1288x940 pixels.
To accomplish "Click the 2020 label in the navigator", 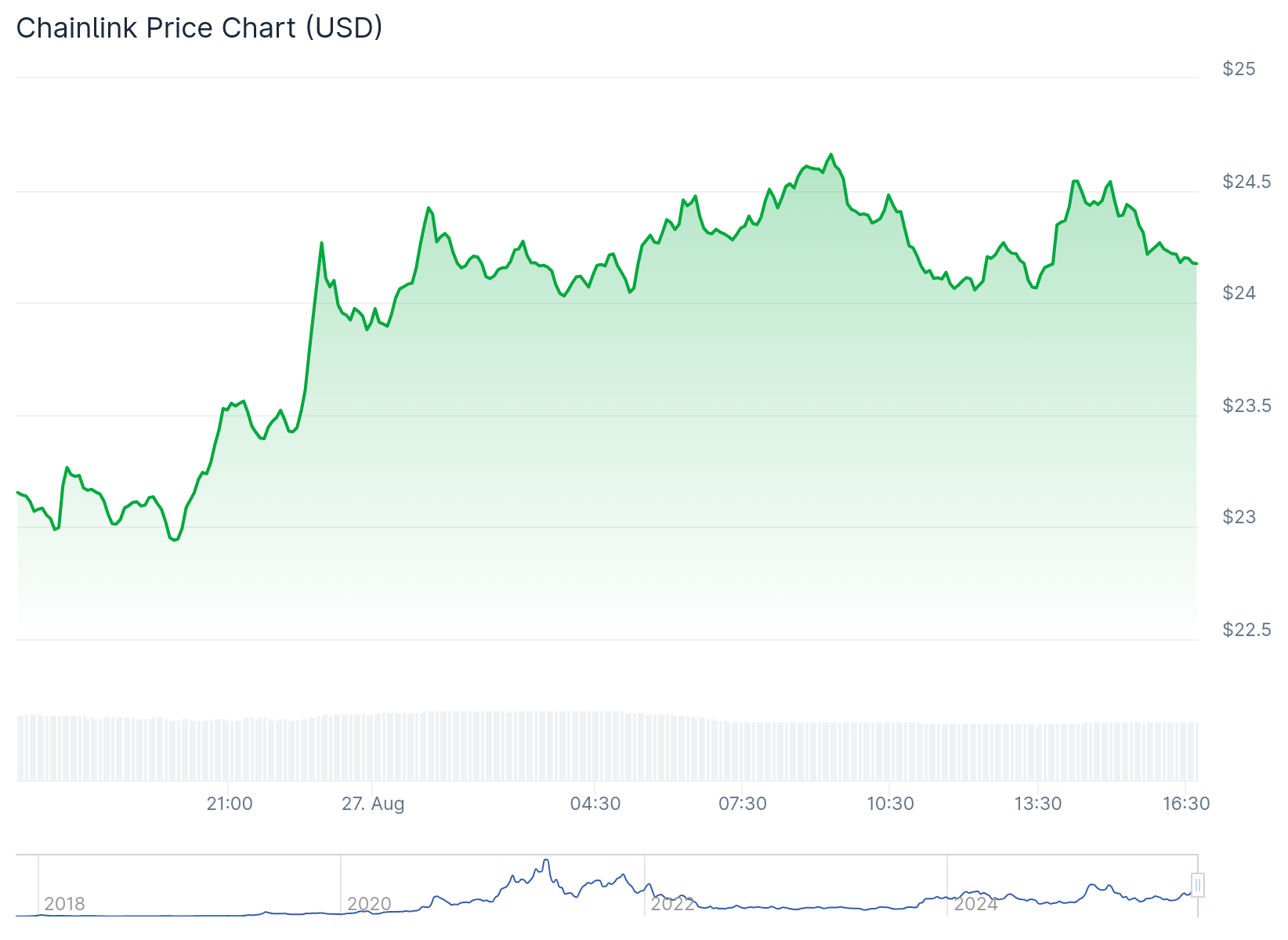I will click(x=369, y=904).
